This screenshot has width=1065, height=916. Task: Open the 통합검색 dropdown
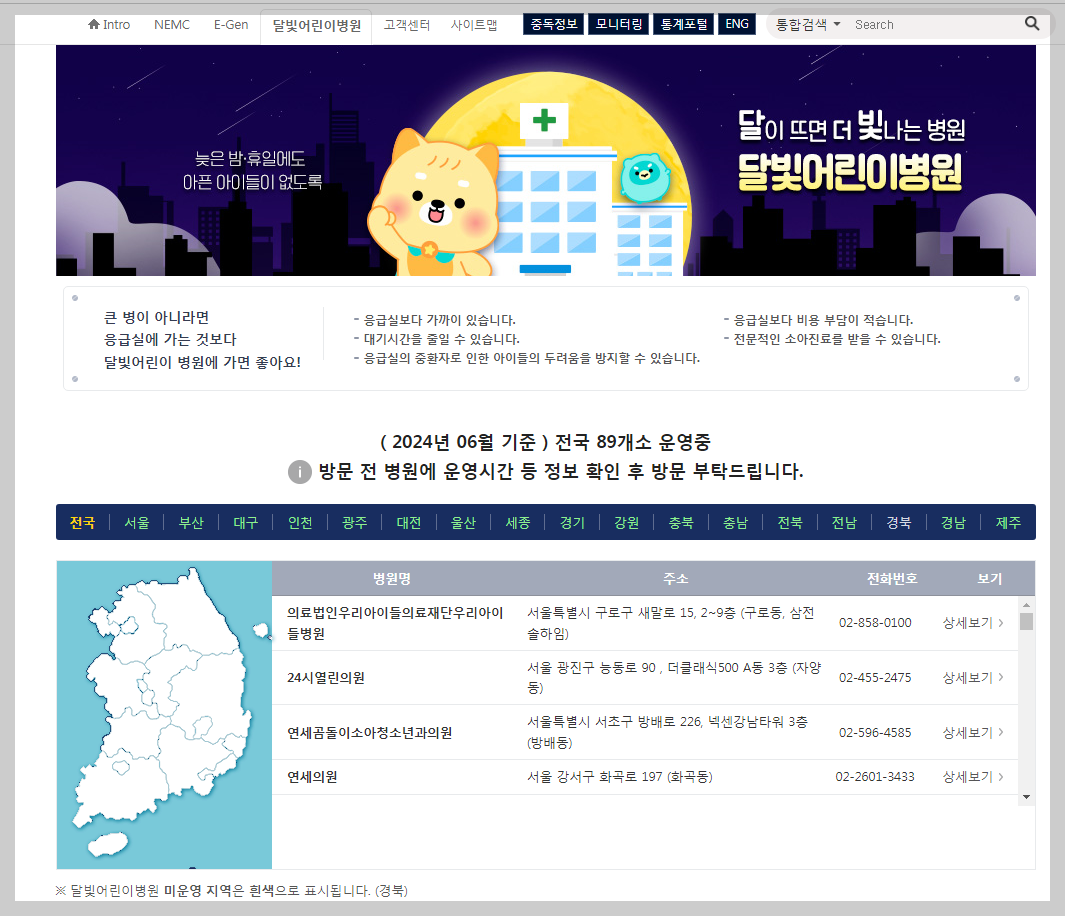point(808,24)
